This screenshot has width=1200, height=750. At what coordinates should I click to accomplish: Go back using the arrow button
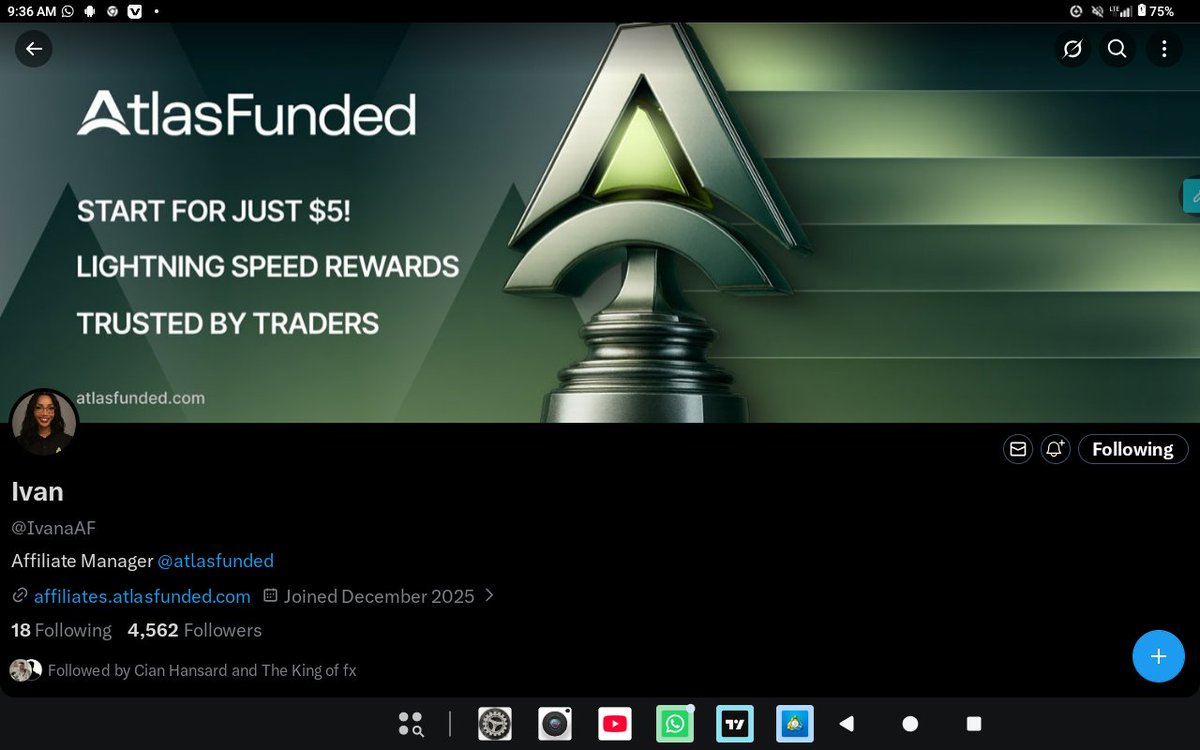34,49
